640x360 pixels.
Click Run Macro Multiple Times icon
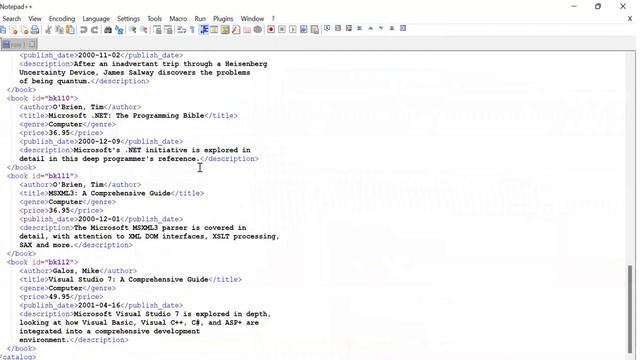tap(304, 30)
